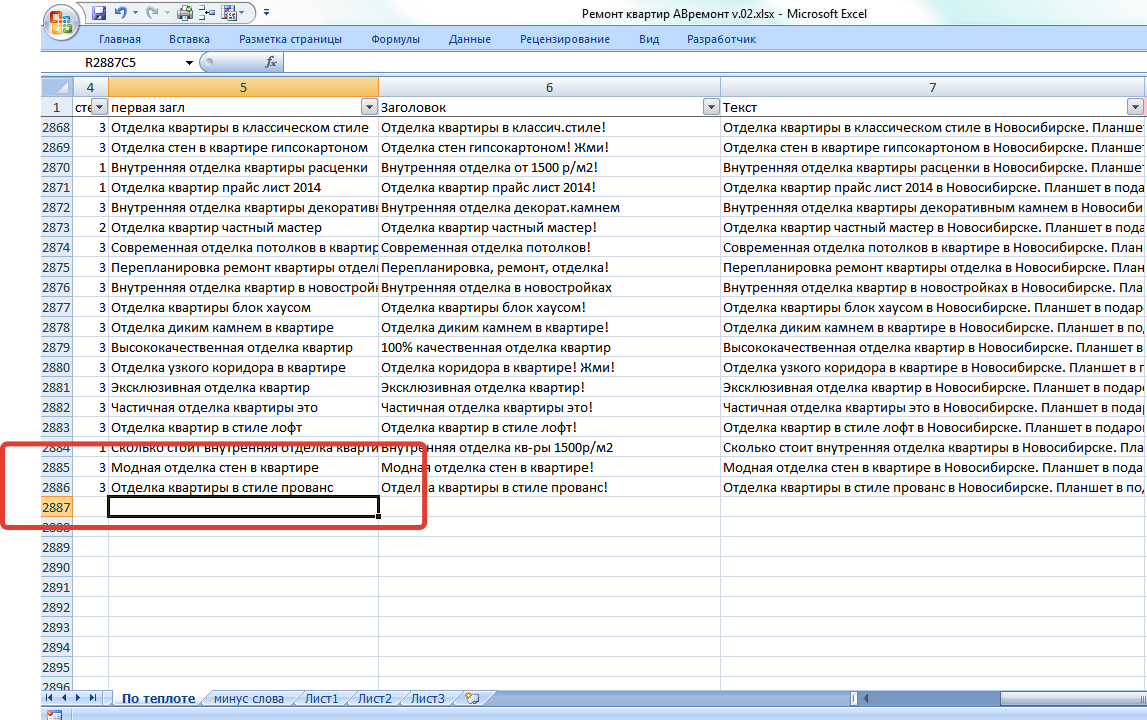The height and width of the screenshot is (720, 1147).
Task: Click the Insert Worksheet tab icon
Action: [x=472, y=699]
